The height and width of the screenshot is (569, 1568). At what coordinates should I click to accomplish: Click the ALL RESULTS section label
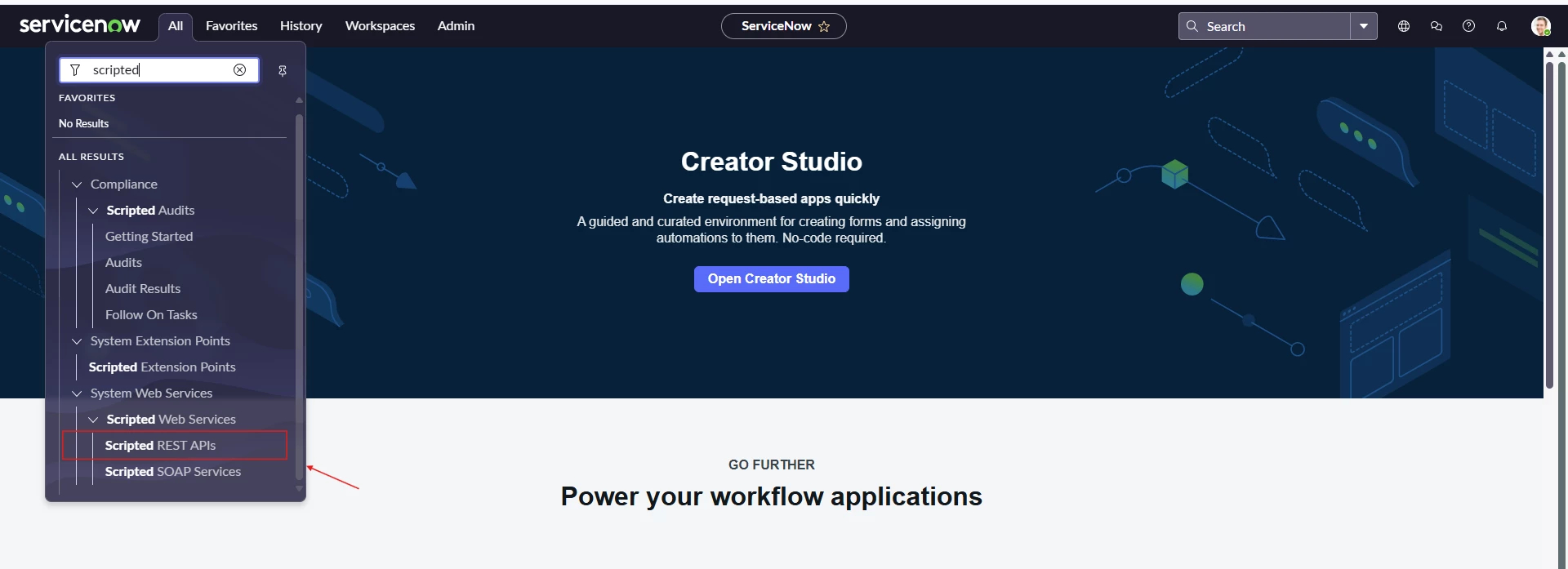click(91, 157)
